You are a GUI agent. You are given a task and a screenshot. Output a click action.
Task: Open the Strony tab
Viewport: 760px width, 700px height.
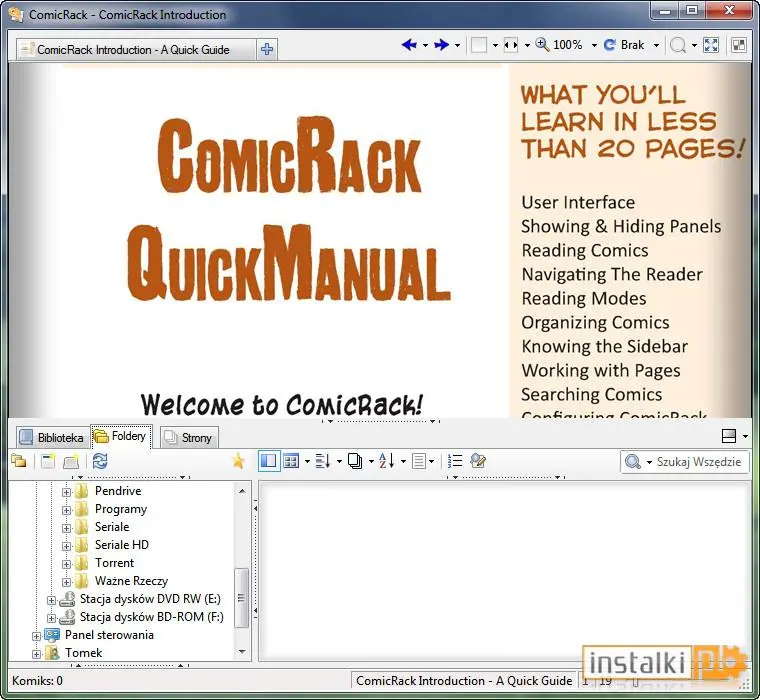pyautogui.click(x=189, y=437)
